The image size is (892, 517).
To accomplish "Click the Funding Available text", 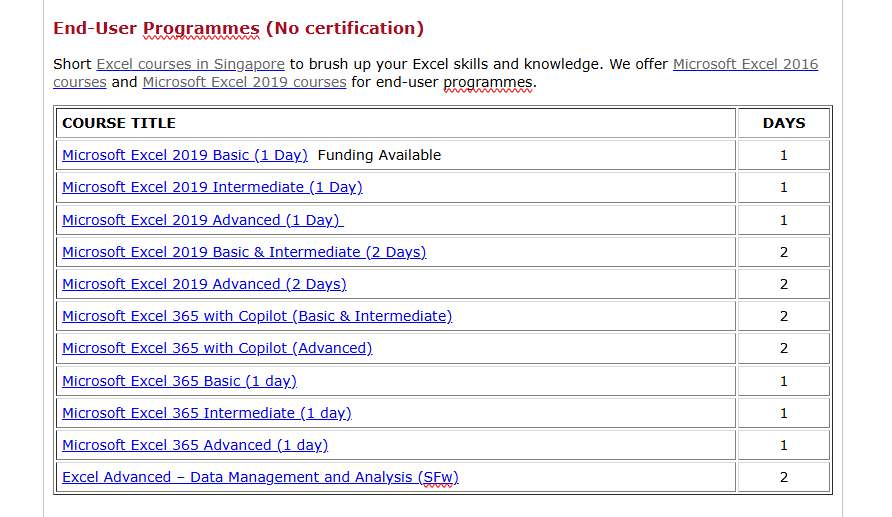I will pos(379,155).
